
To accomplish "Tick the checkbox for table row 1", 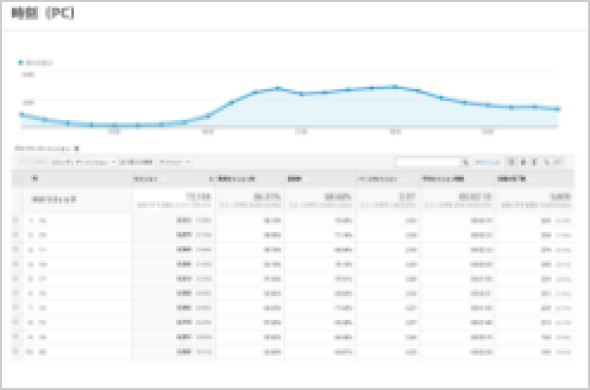I will pyautogui.click(x=16, y=220).
